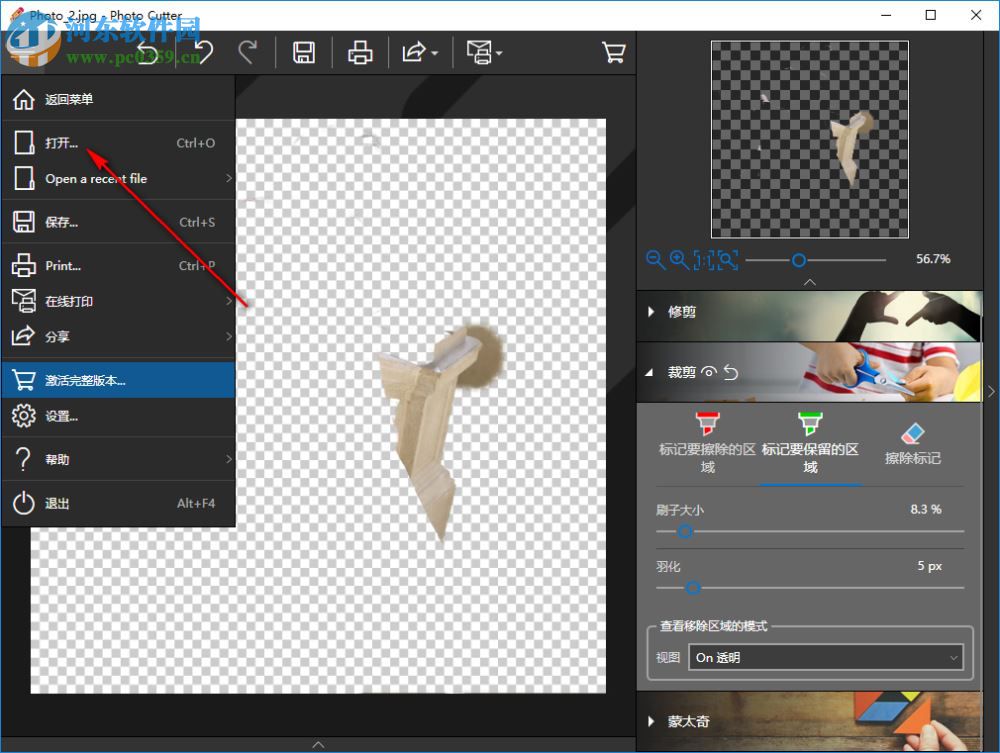This screenshot has width=1000, height=753.
Task: Click the fit-to-screen zoom icon
Action: (728, 260)
